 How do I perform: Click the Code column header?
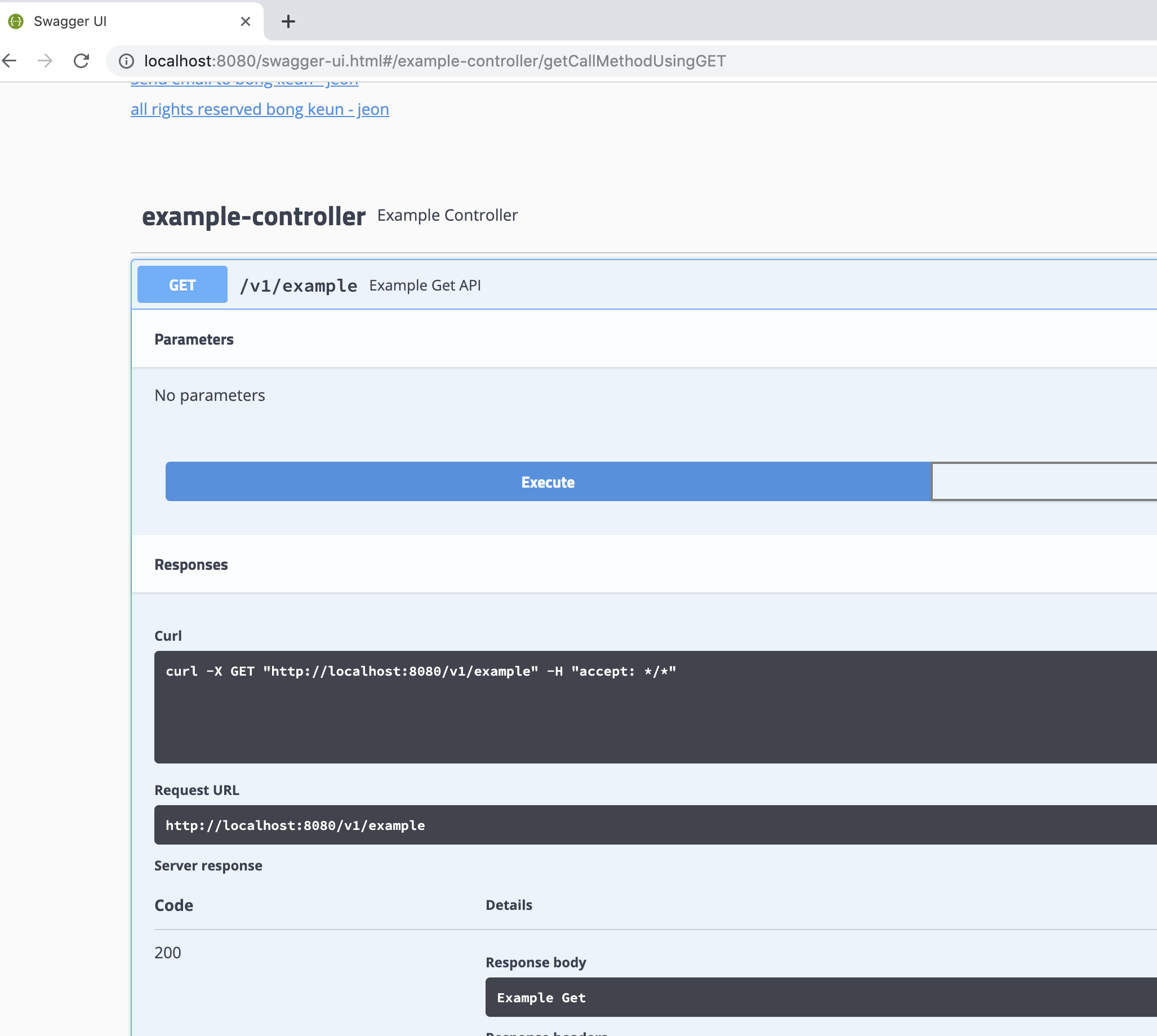pyautogui.click(x=173, y=905)
